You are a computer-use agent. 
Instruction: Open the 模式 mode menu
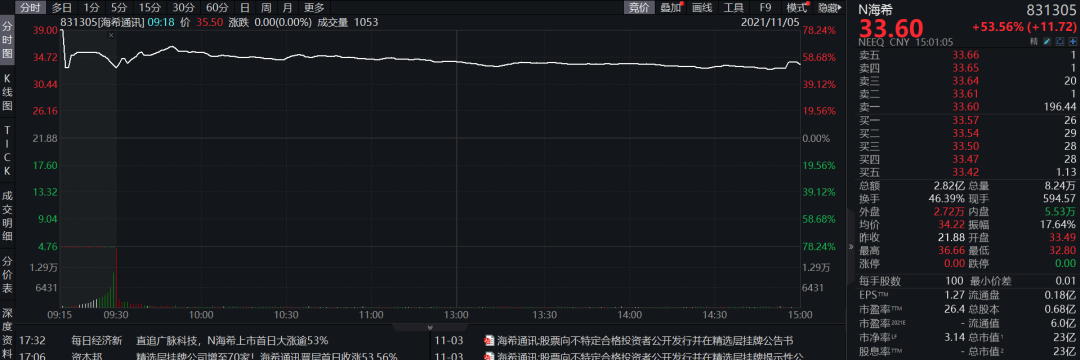[797, 8]
